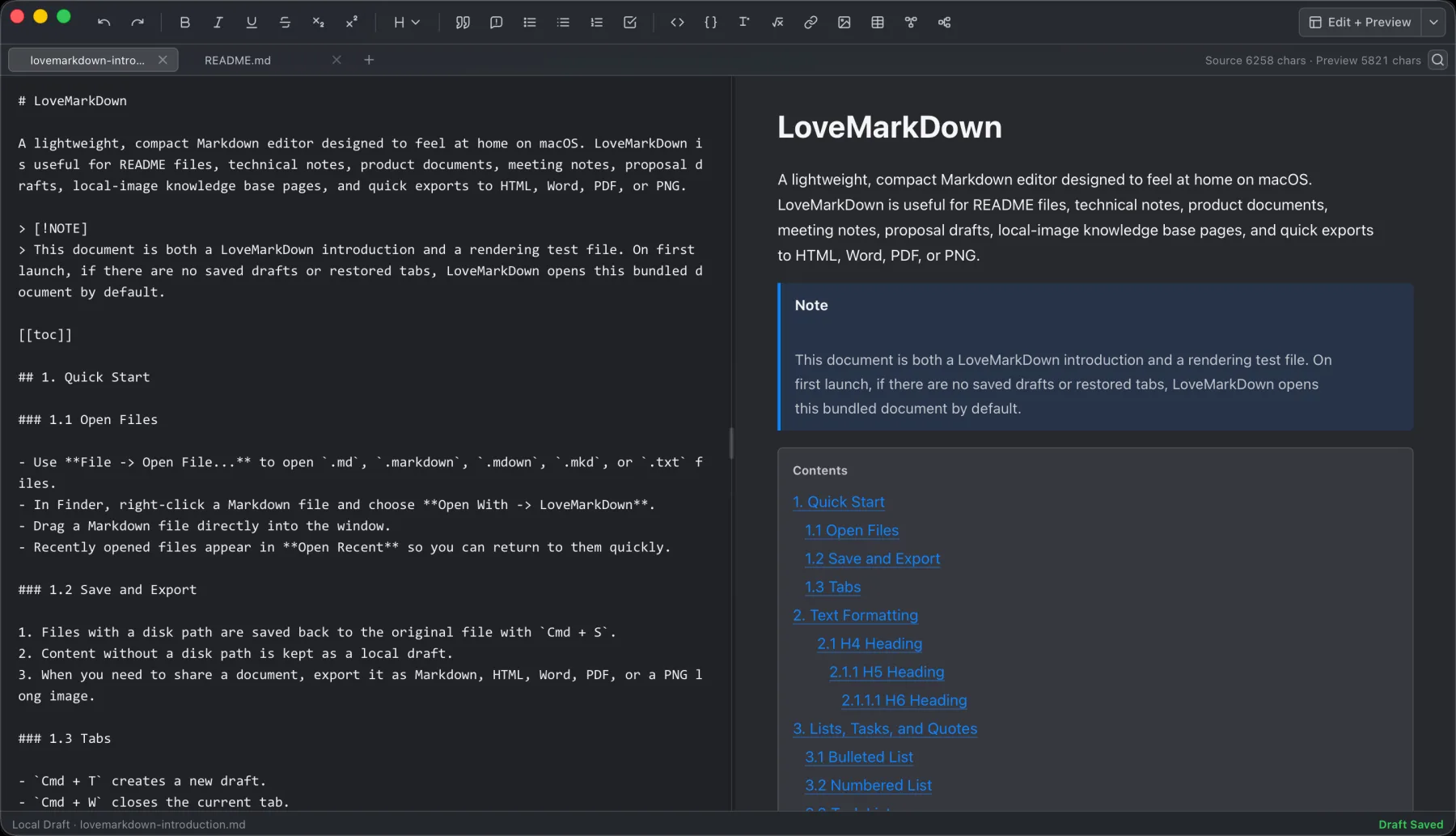Image resolution: width=1456 pixels, height=836 pixels.
Task: Click the '## 1. Quick Start' source line
Action: pyautogui.click(x=84, y=377)
